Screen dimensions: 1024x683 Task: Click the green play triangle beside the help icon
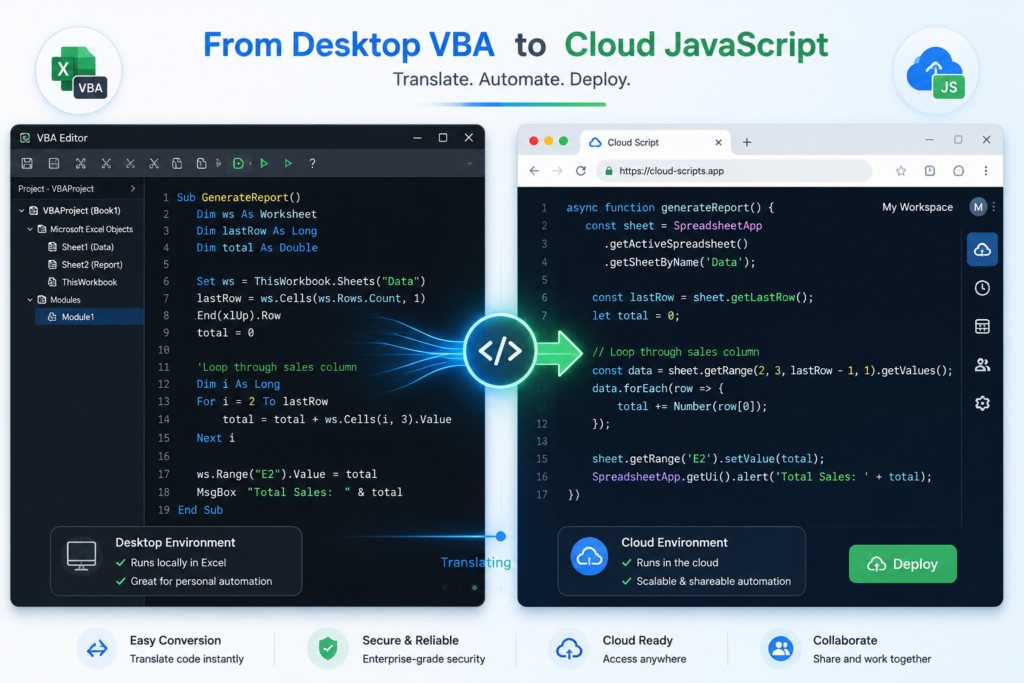click(288, 163)
